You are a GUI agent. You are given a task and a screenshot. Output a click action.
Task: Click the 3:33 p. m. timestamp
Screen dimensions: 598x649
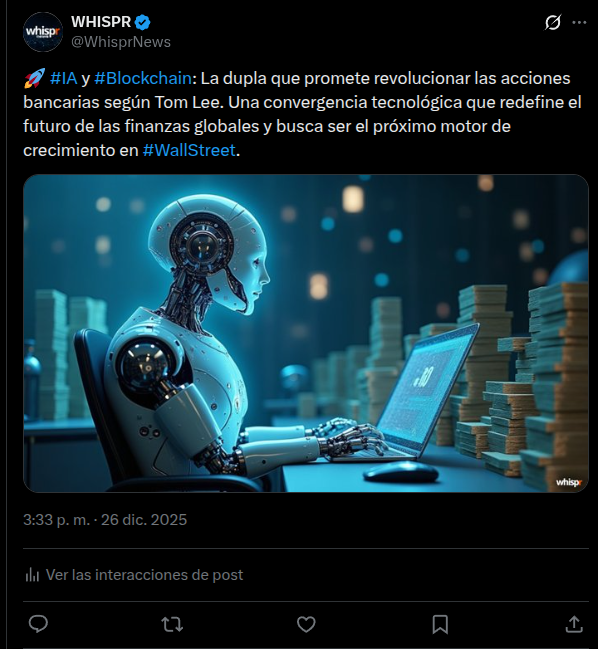click(56, 519)
